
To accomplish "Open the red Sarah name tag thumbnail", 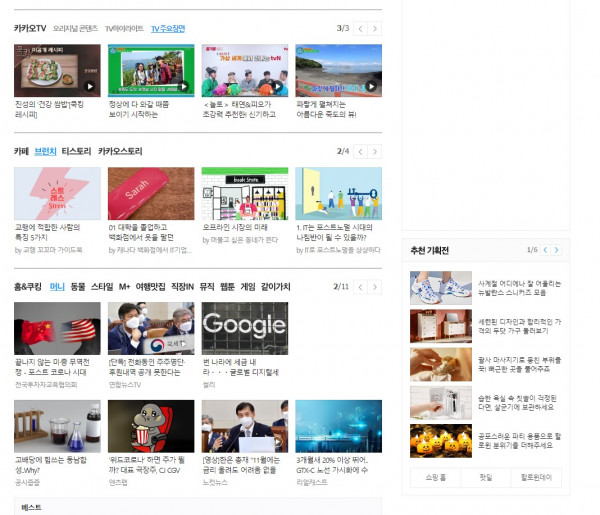I will (x=151, y=193).
